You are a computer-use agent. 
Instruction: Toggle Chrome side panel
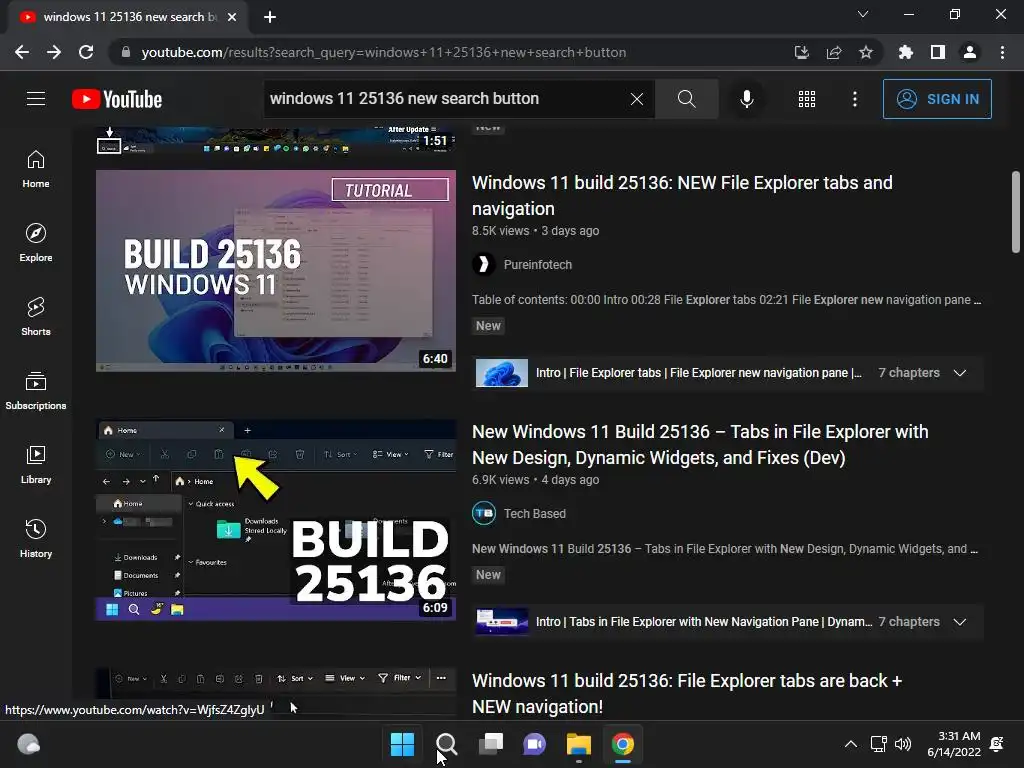tap(938, 52)
